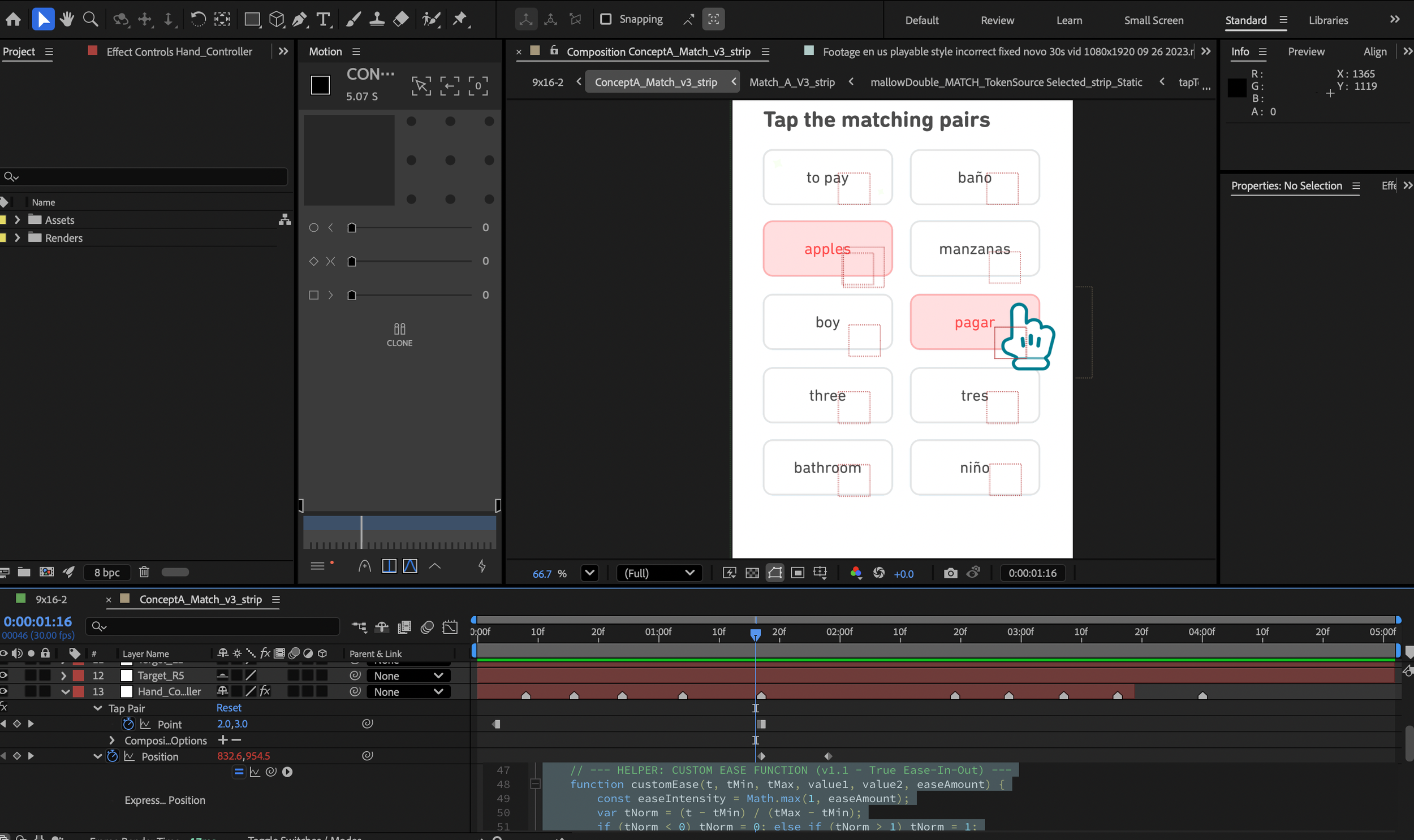Enable the Snapping checkbox
Screen dimensions: 1414x840
(x=605, y=19)
